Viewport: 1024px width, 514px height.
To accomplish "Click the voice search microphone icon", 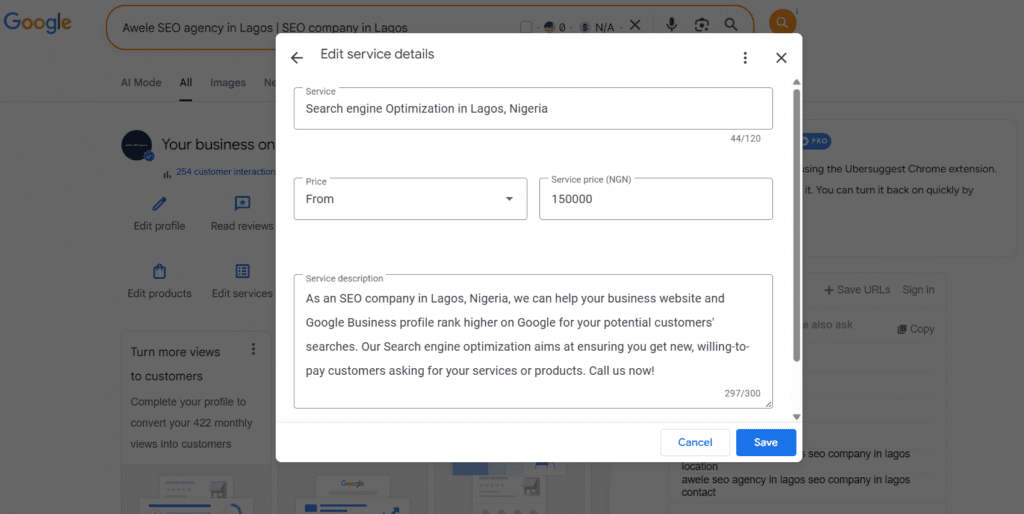I will point(671,24).
